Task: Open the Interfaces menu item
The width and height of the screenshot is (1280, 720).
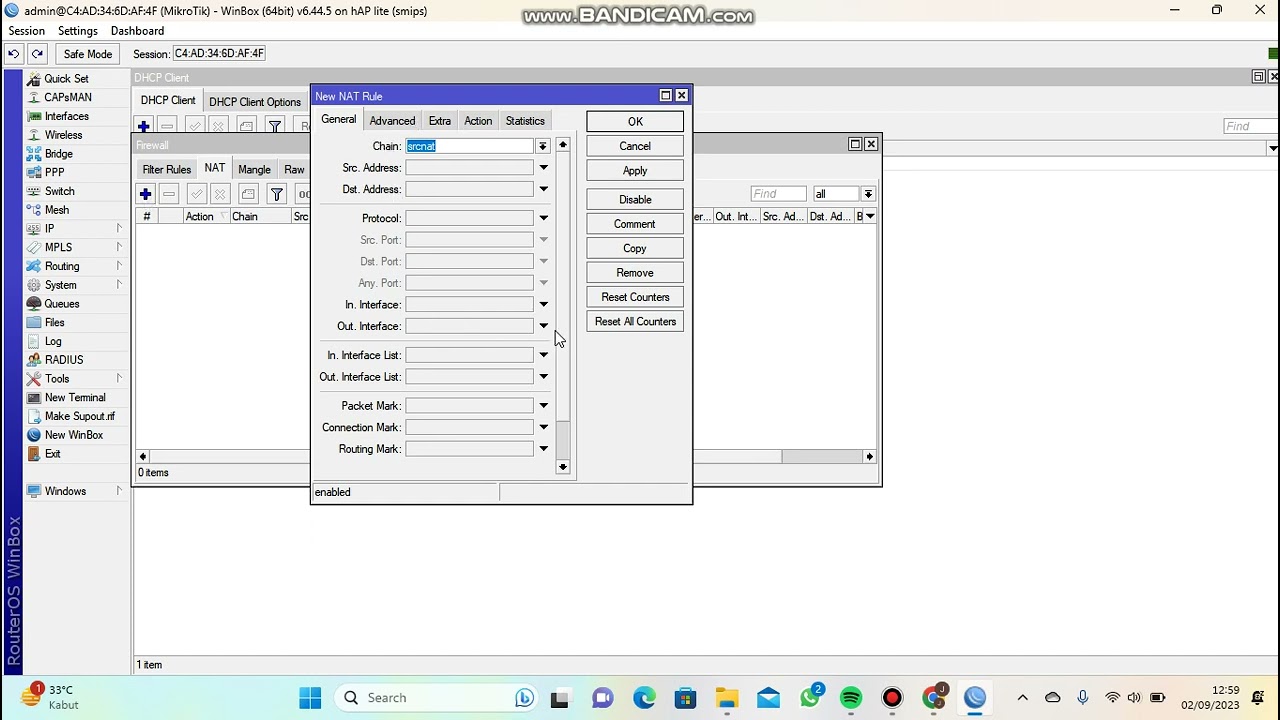Action: 66,116
